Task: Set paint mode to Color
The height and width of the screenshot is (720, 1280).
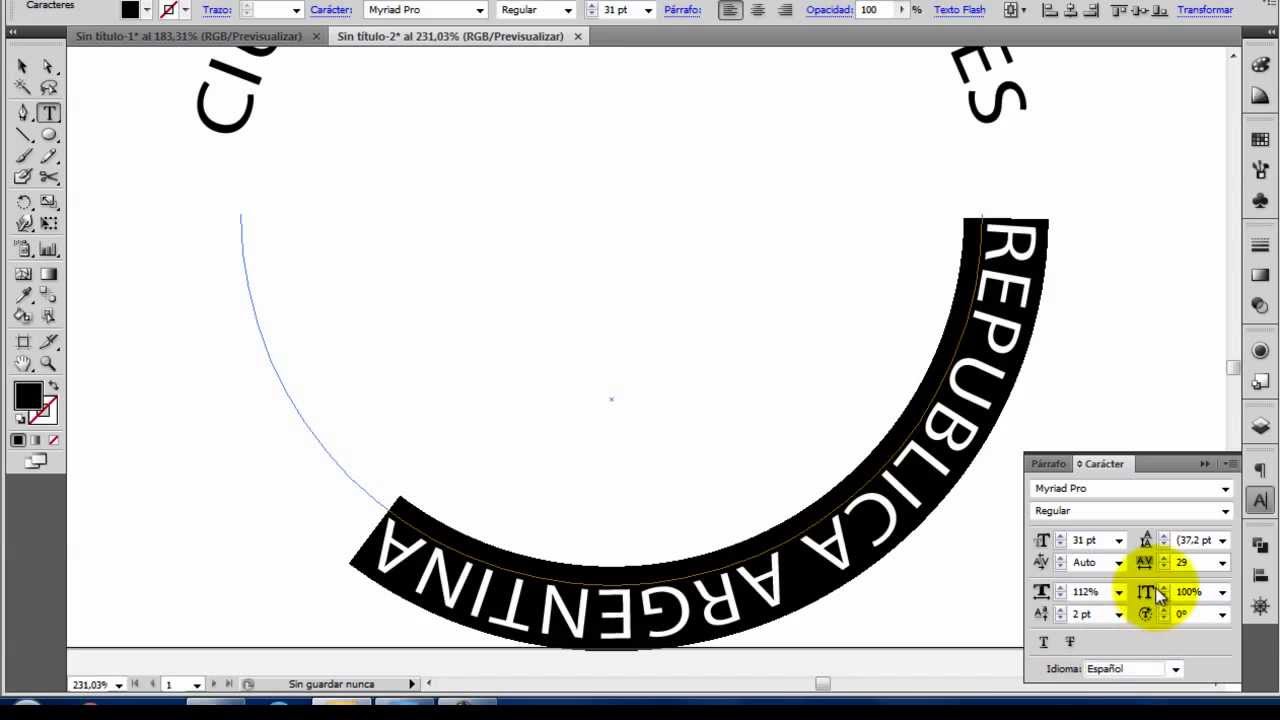Action: (x=18, y=440)
